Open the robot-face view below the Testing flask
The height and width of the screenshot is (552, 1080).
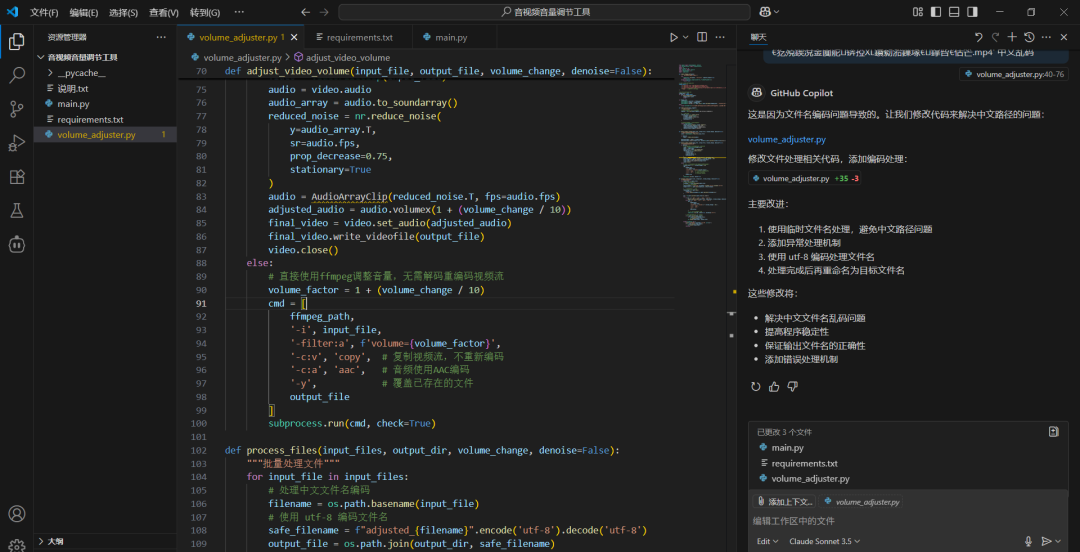tap(17, 243)
